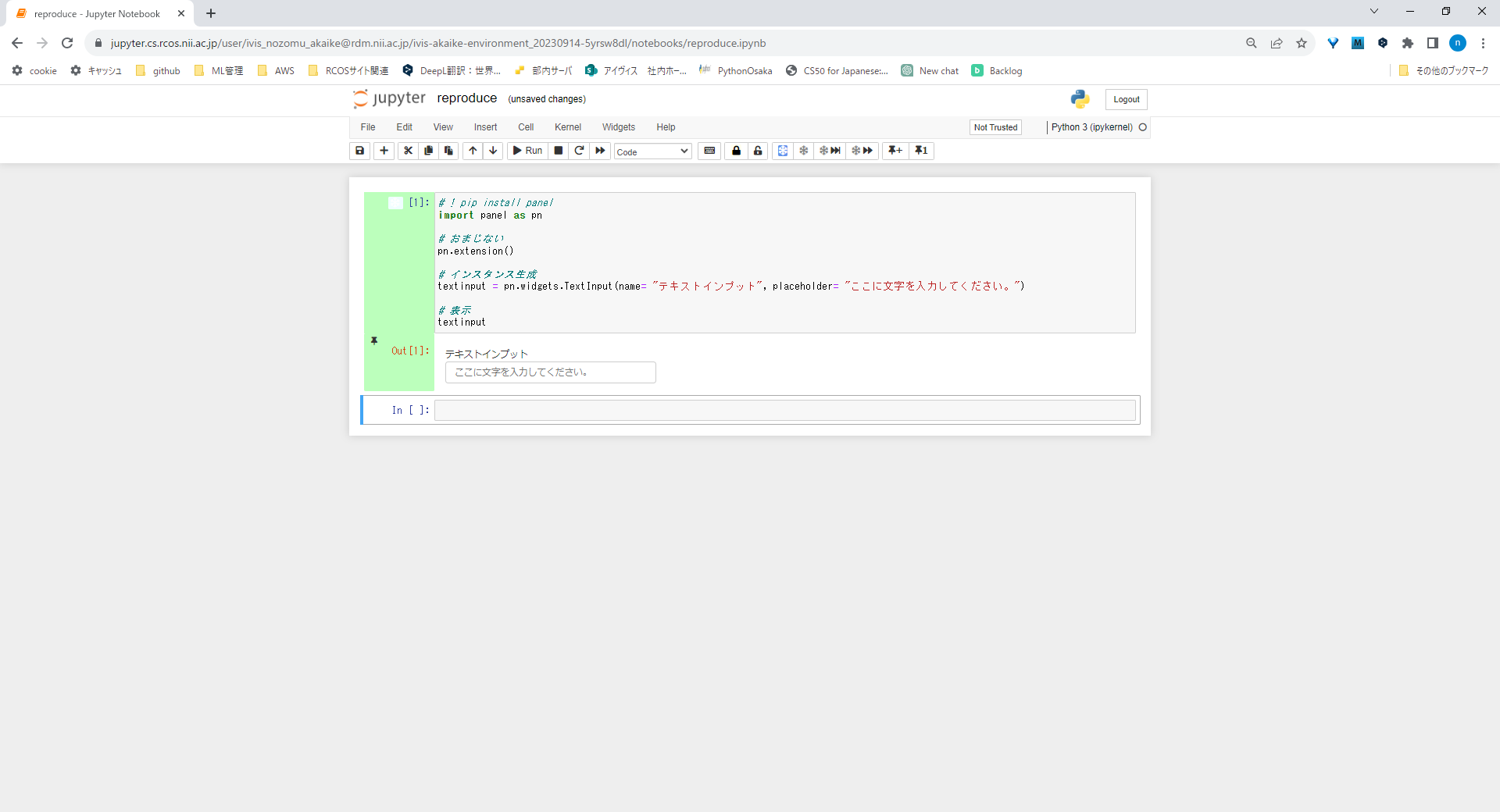Click the テキストインプット text input field
This screenshot has height=812, width=1500.
[549, 372]
